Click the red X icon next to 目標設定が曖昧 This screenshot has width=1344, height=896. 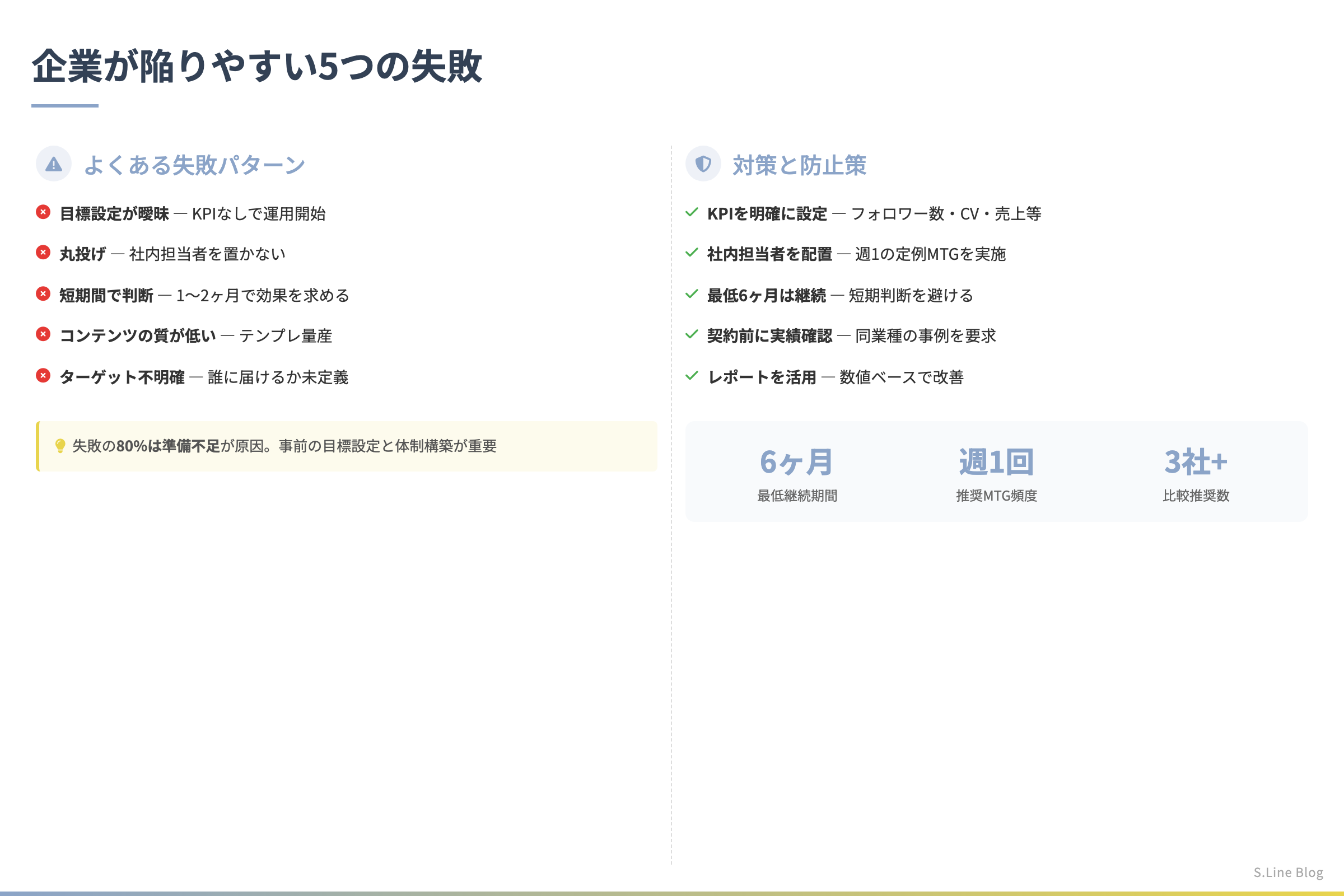pos(43,212)
